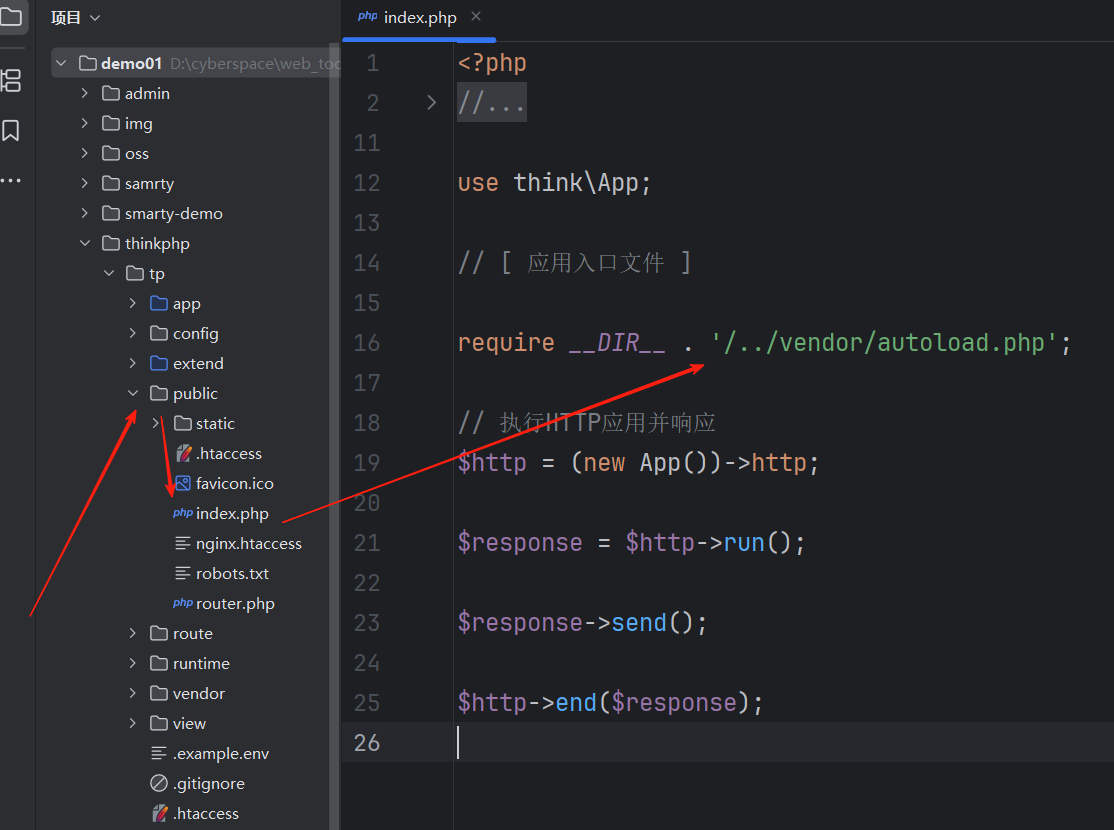
Task: Click the robots.txt text file icon
Action: click(183, 573)
